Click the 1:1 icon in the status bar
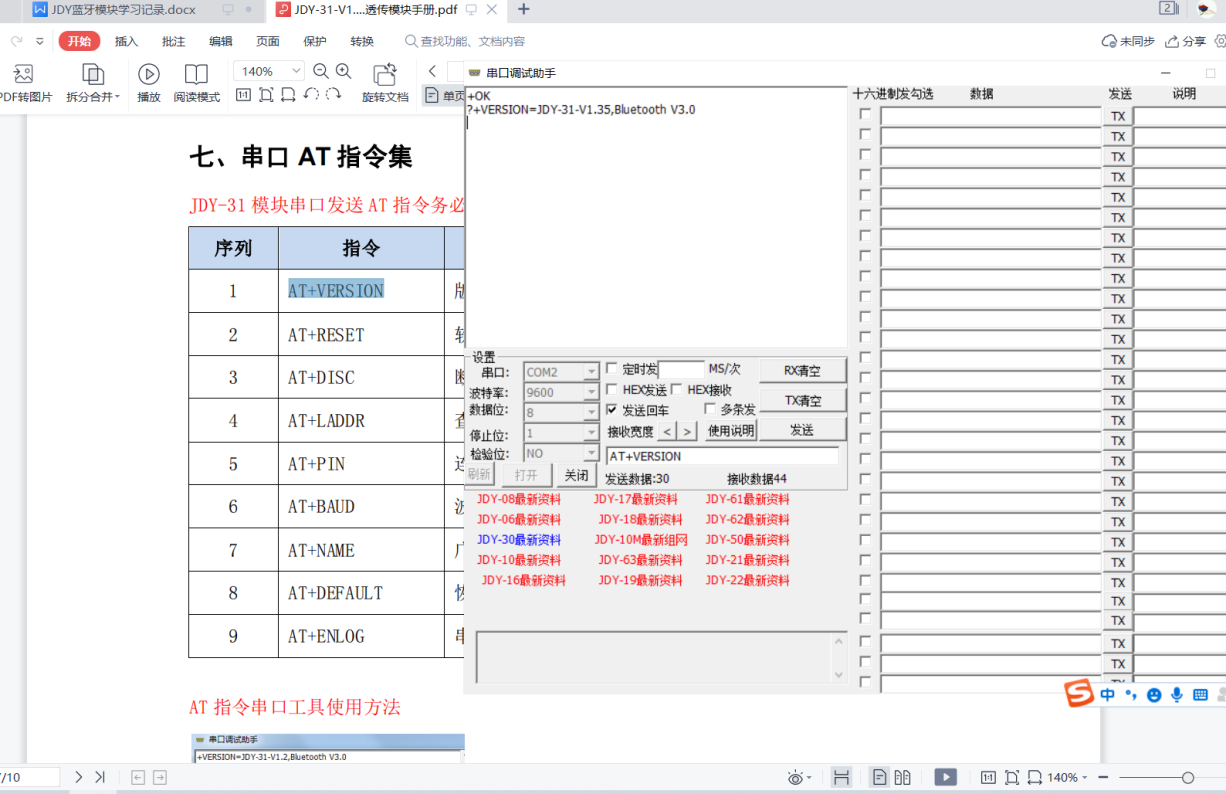Screen dimensions: 1226x794 [x=988, y=777]
